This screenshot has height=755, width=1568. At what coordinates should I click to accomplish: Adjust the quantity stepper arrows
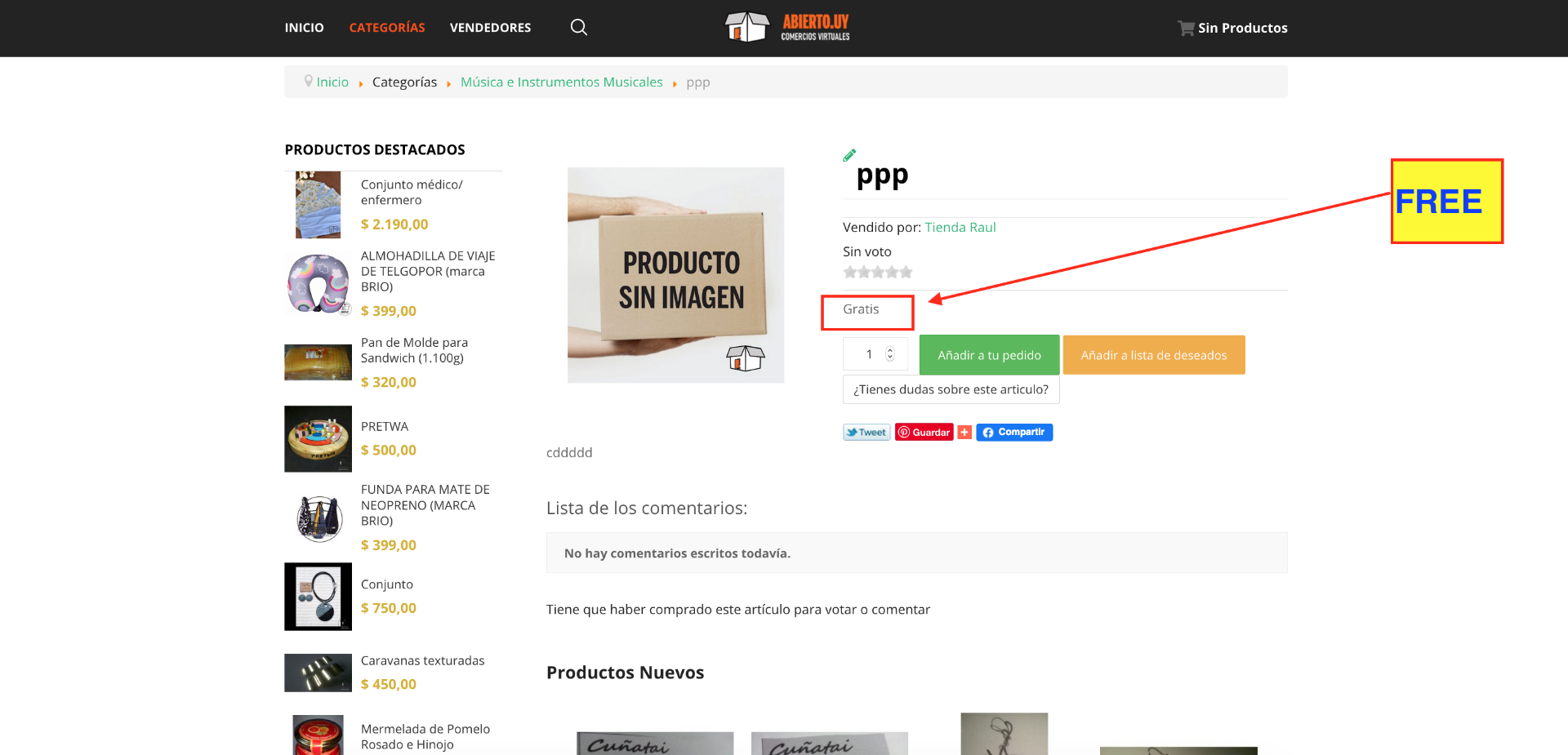(x=890, y=354)
